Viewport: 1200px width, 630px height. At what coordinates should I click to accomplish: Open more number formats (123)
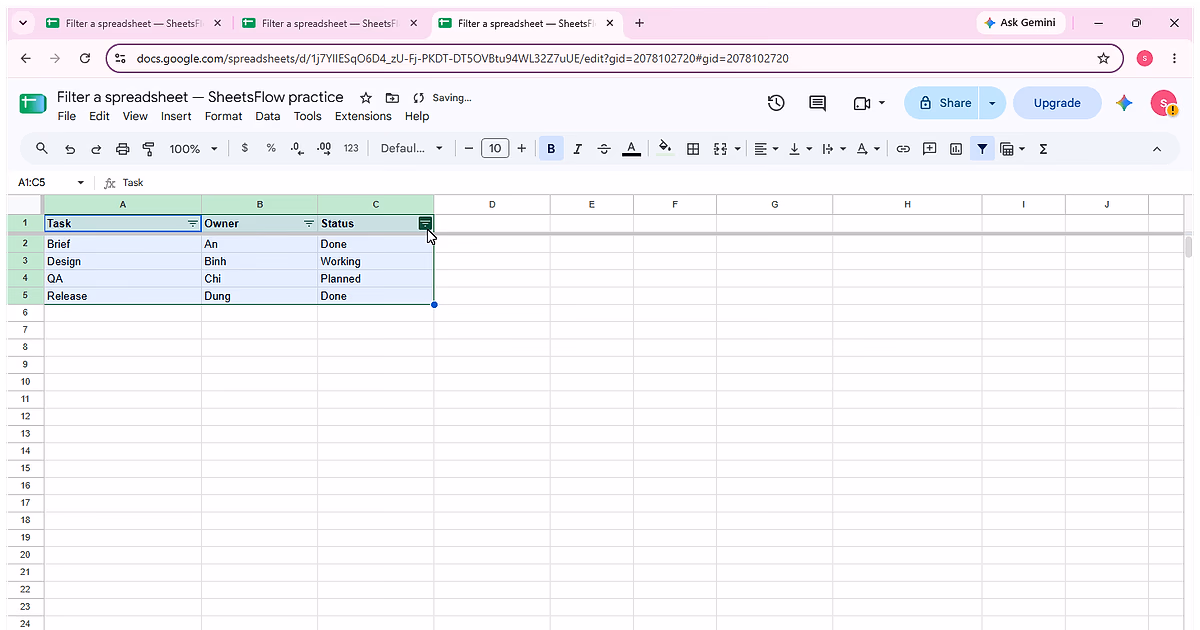click(x=351, y=148)
